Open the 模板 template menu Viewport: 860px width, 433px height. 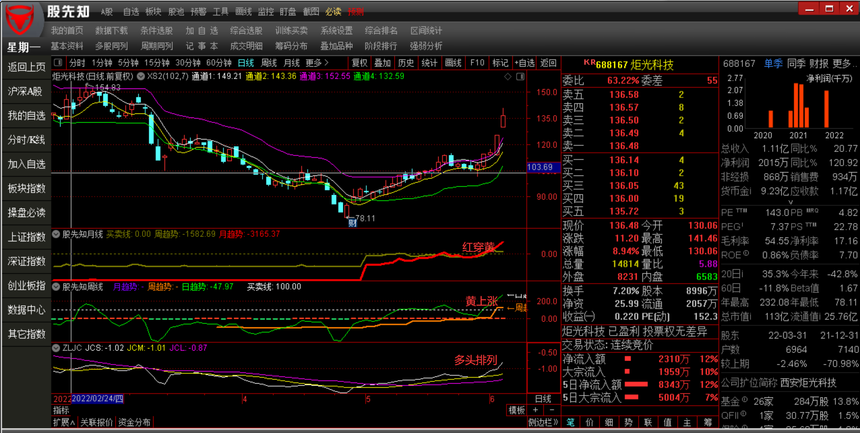pos(517,410)
